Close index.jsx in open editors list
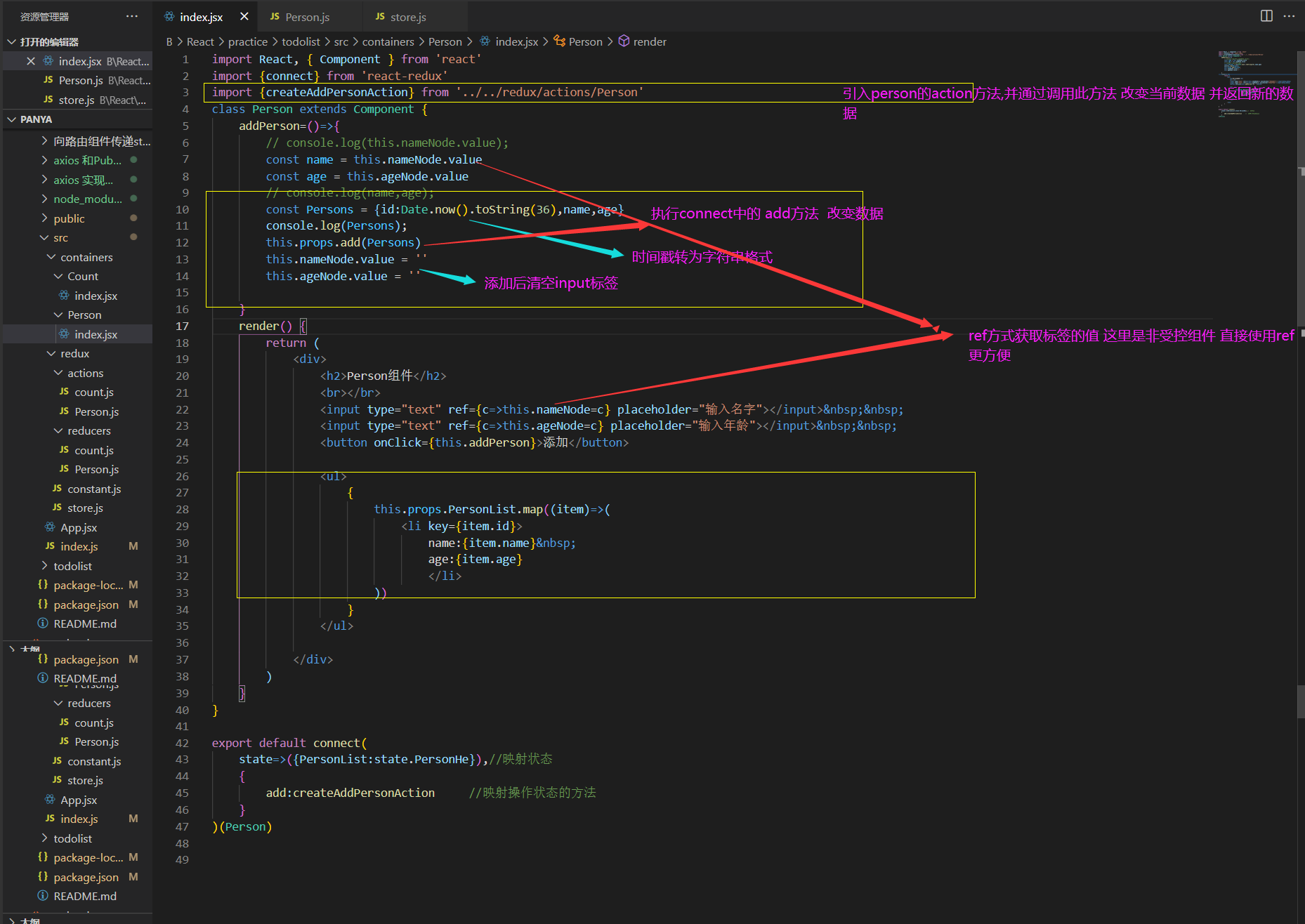This screenshot has height=924, width=1305. pyautogui.click(x=31, y=61)
